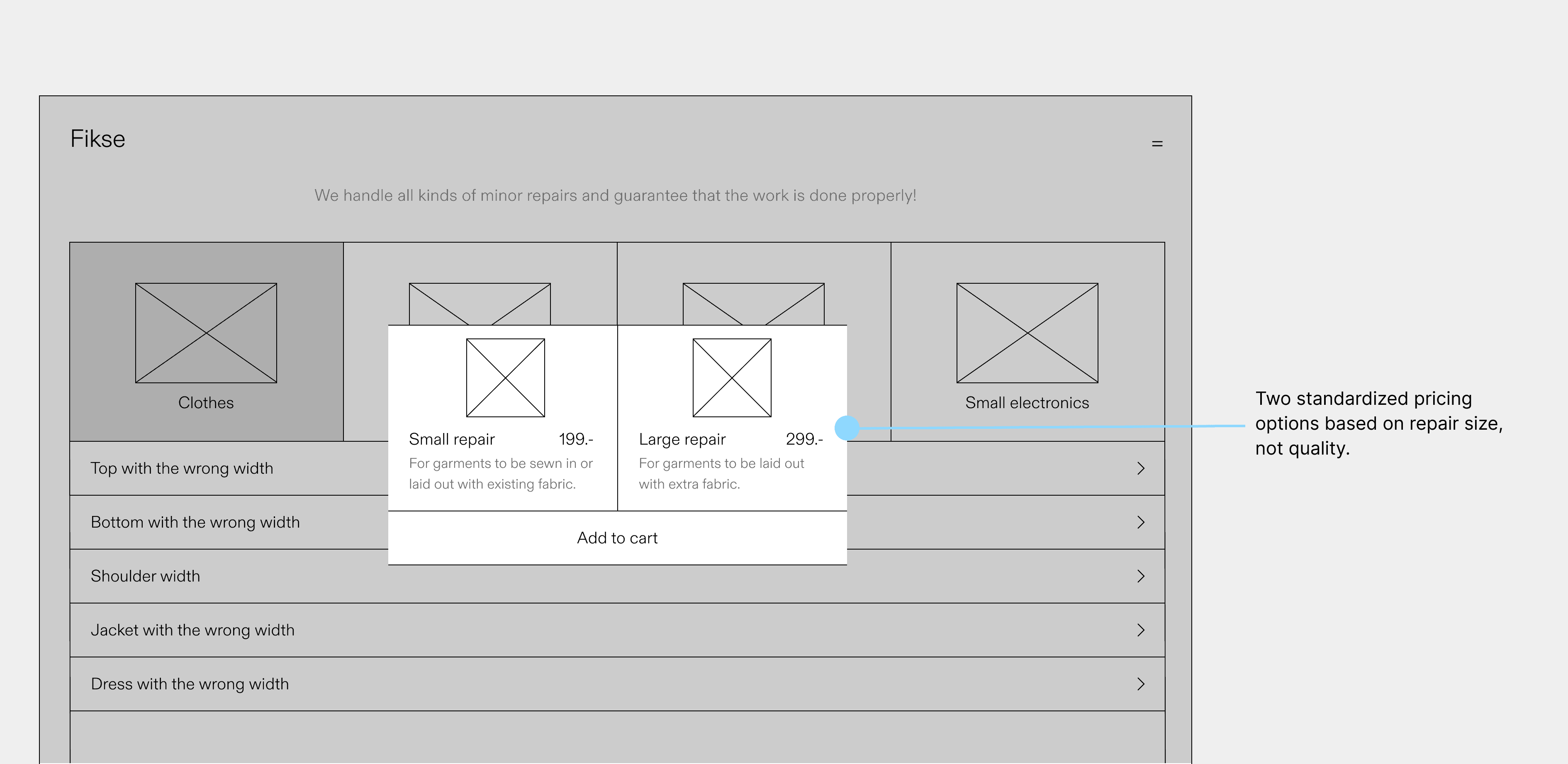The width and height of the screenshot is (1568, 764).
Task: Expand the Shoulder width row chevron
Action: [x=1141, y=576]
